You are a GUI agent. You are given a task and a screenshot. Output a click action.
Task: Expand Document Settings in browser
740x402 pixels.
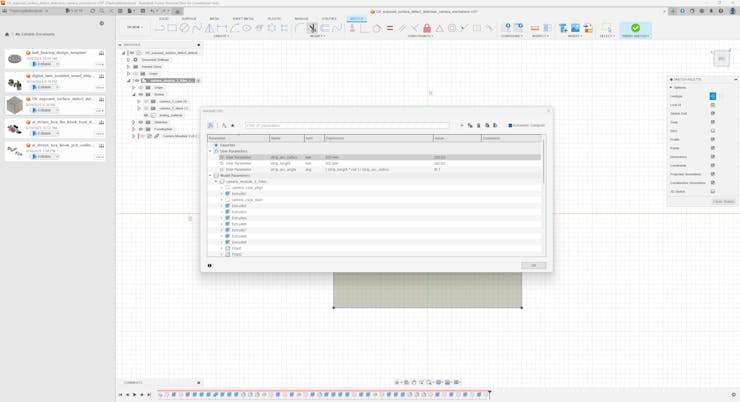click(x=128, y=60)
